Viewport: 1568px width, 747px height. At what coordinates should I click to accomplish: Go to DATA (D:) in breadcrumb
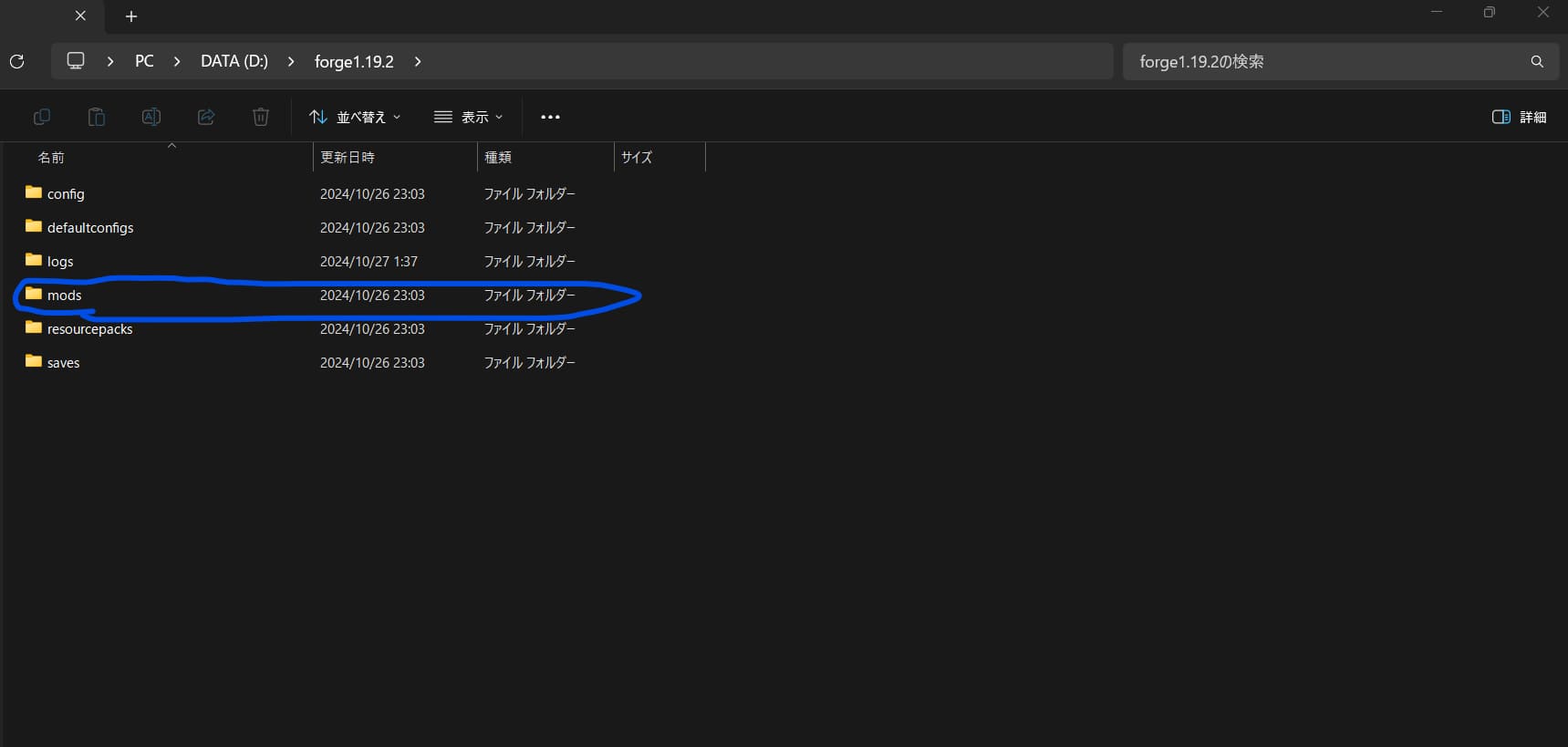[x=234, y=61]
